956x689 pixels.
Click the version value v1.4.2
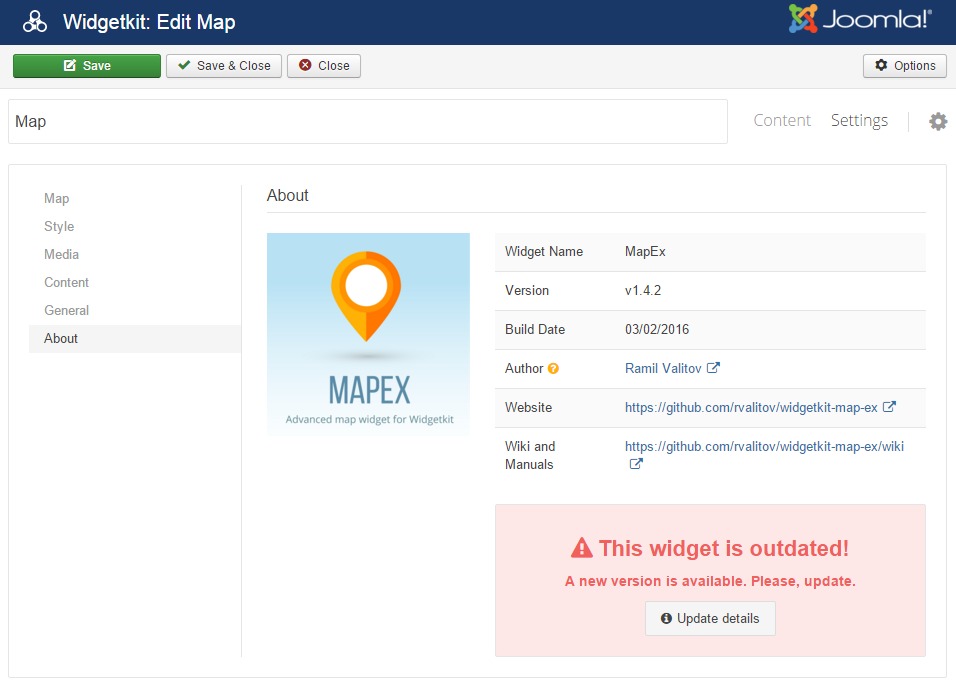(x=643, y=290)
